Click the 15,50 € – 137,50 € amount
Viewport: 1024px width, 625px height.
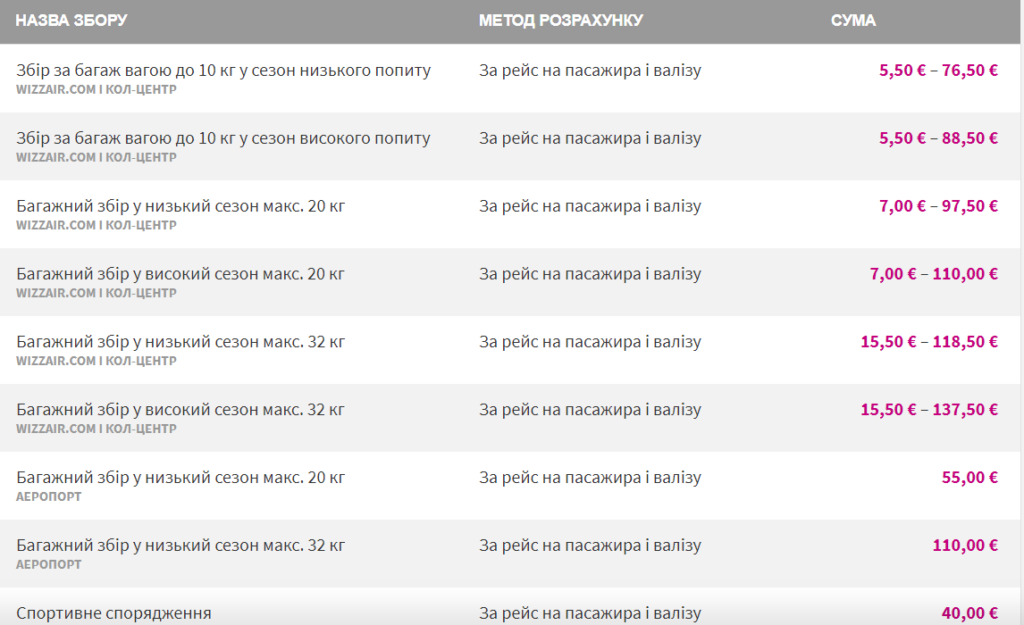929,410
